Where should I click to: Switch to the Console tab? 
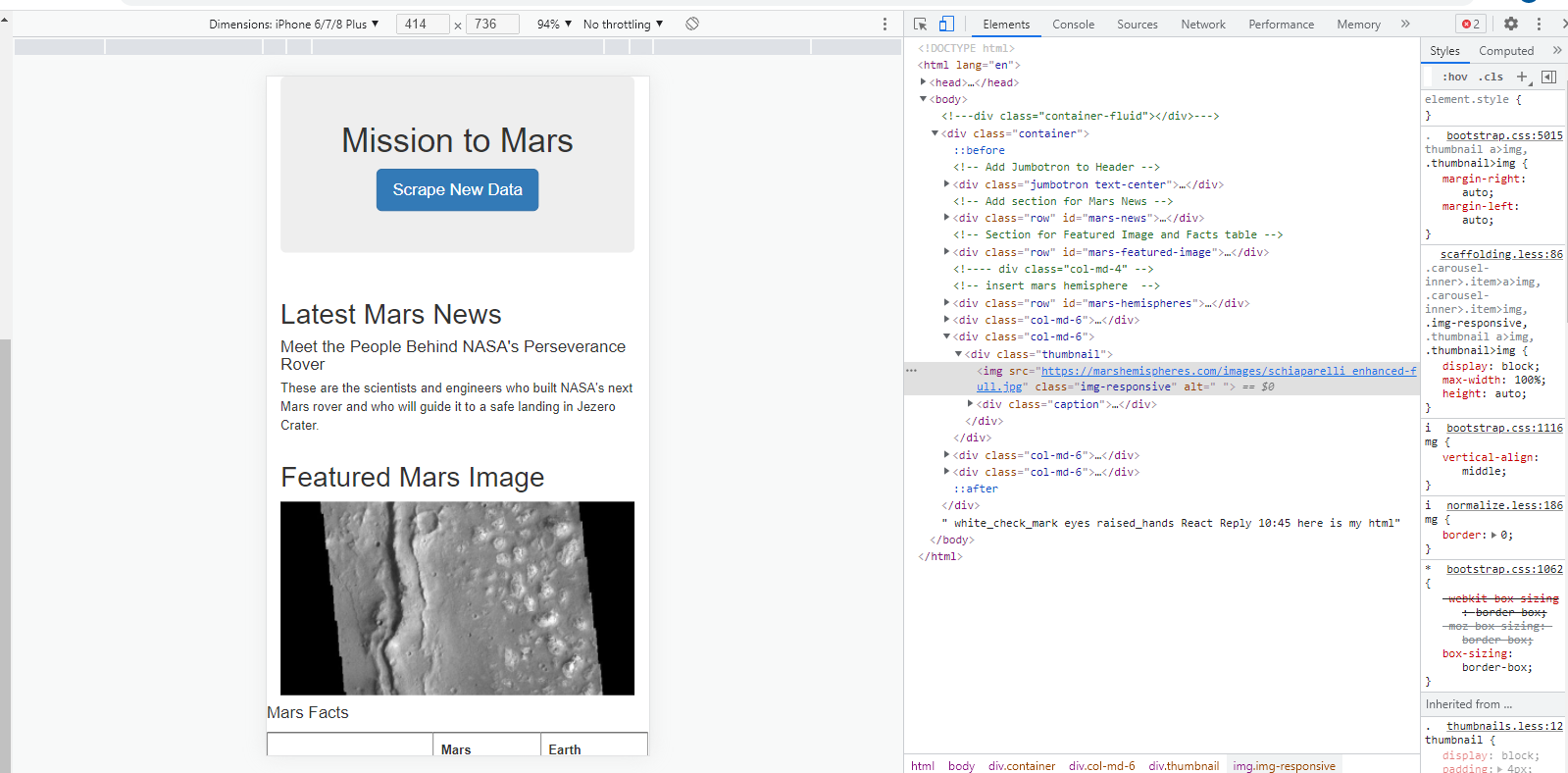(x=1073, y=25)
